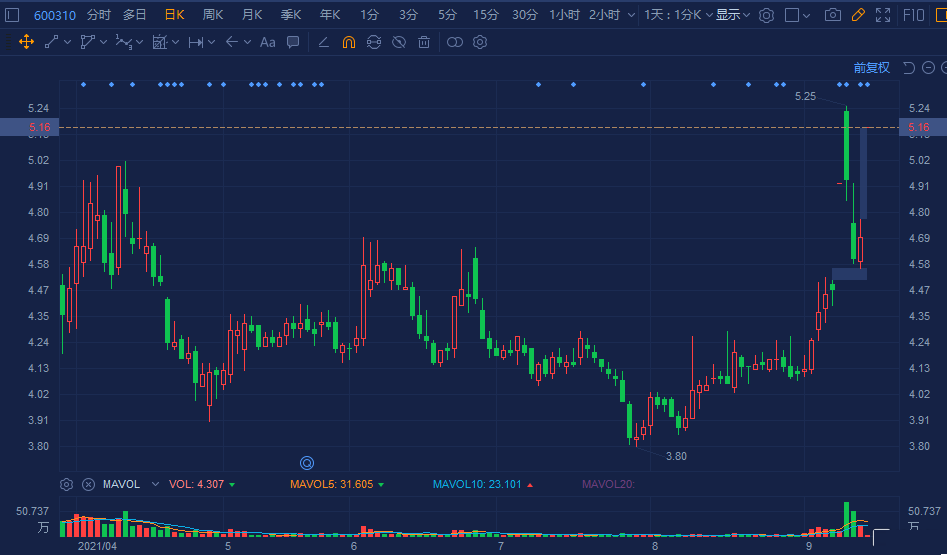The width and height of the screenshot is (947, 555).
Task: Select the comment bubble annotation tool
Action: [293, 42]
